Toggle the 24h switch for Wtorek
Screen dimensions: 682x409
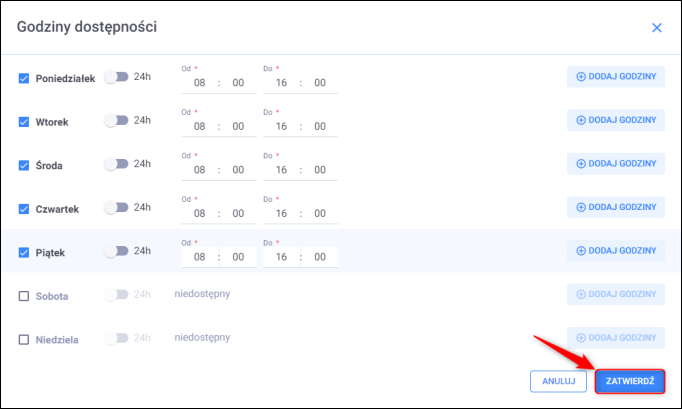[116, 120]
